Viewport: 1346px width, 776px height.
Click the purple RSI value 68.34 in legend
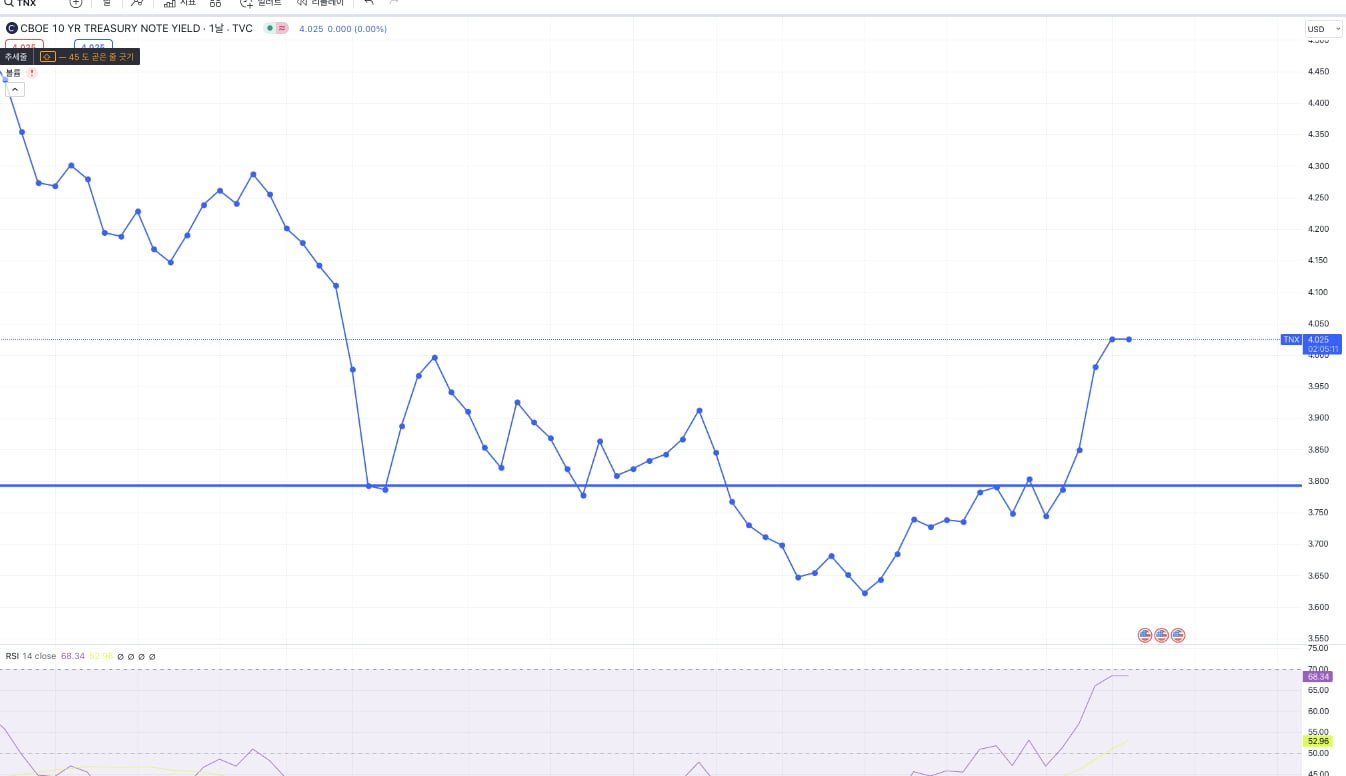[73, 656]
